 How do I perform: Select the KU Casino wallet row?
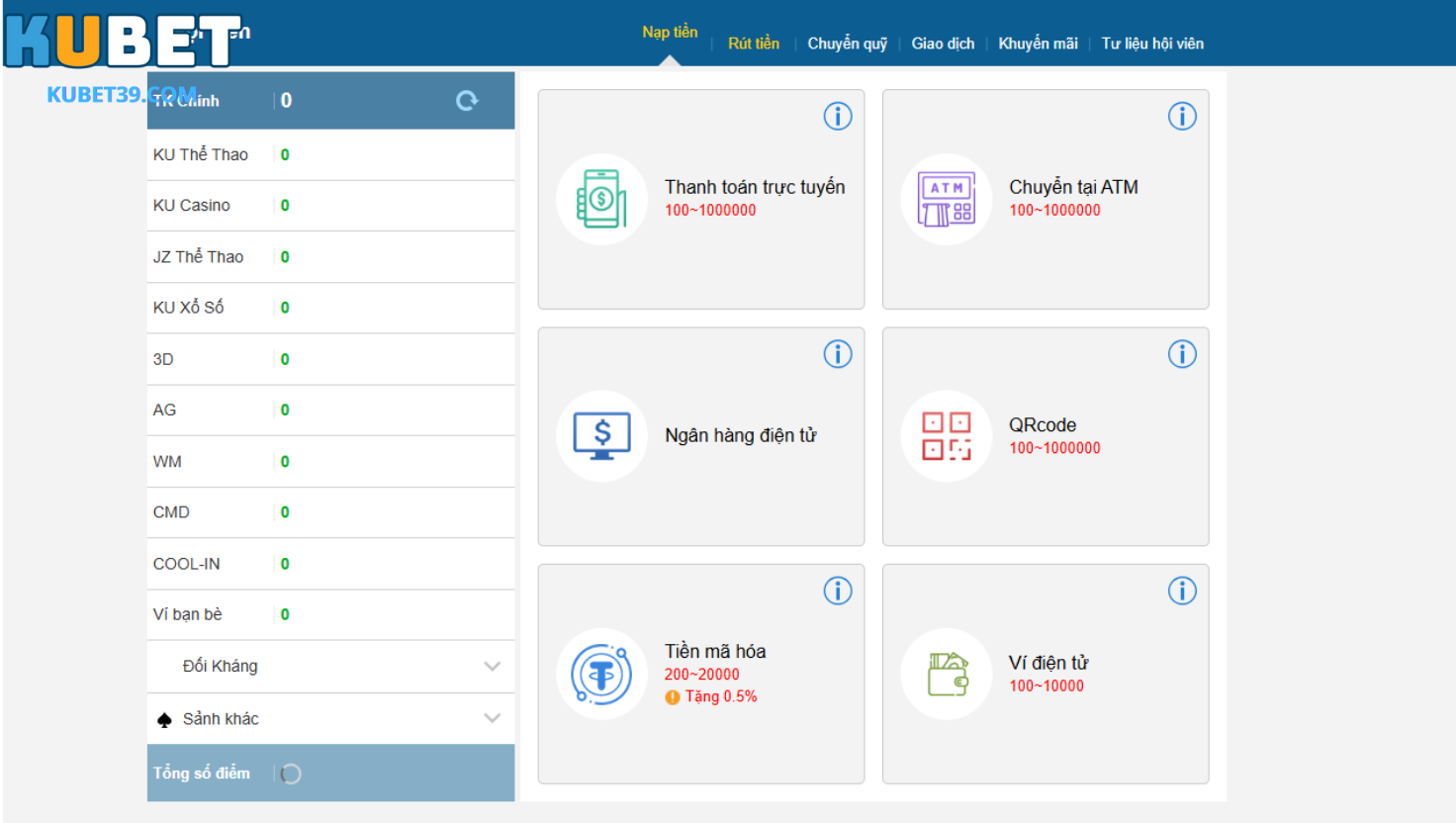pos(330,206)
